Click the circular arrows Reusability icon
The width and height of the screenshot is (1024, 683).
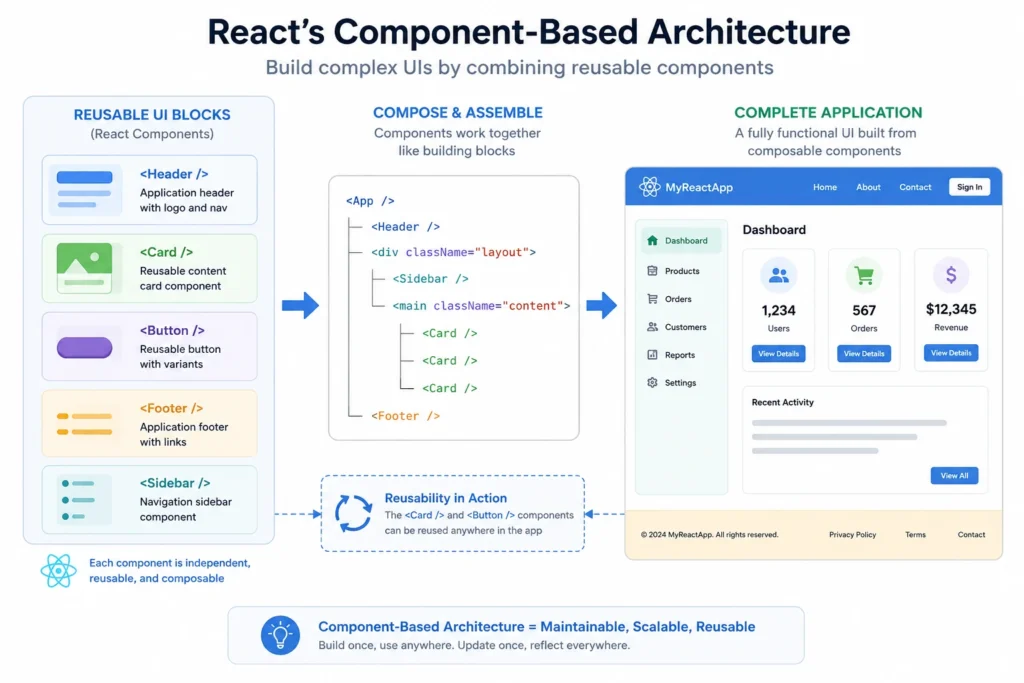[x=353, y=513]
